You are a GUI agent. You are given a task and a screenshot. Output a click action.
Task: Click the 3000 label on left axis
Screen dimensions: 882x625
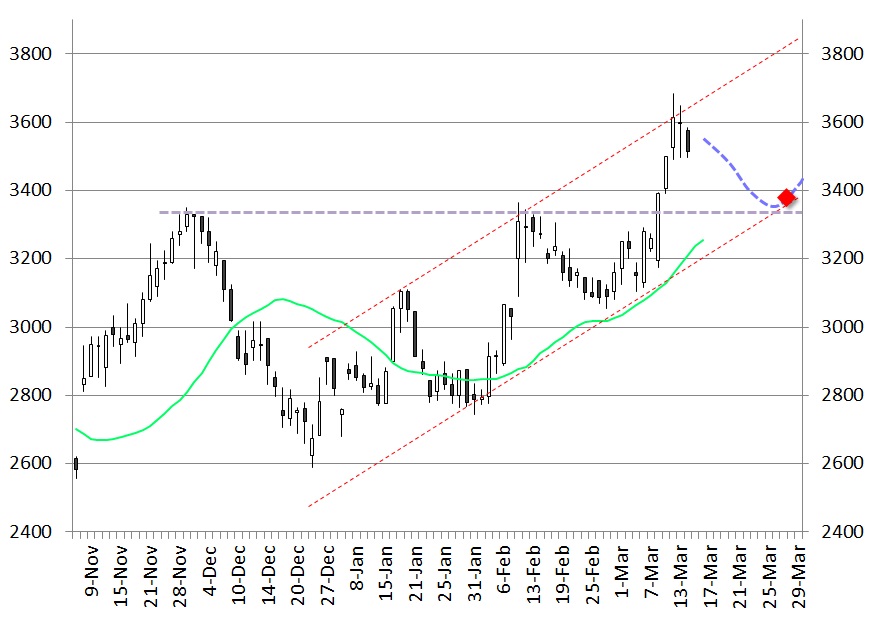[30, 327]
